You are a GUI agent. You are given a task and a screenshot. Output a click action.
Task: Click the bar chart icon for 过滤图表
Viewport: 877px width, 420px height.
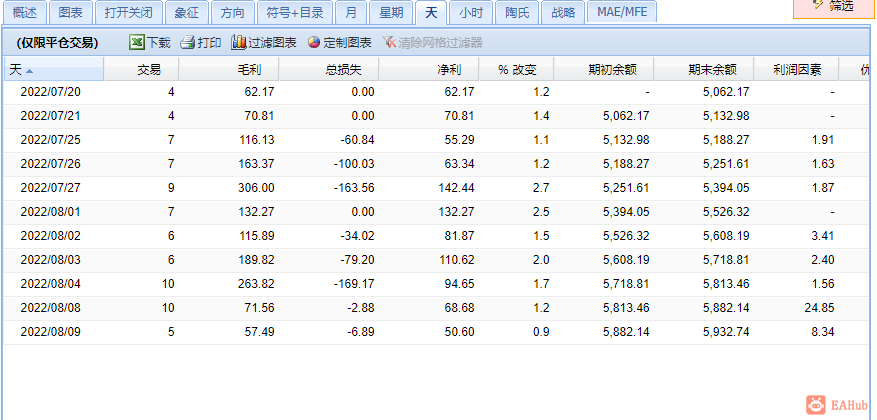239,43
